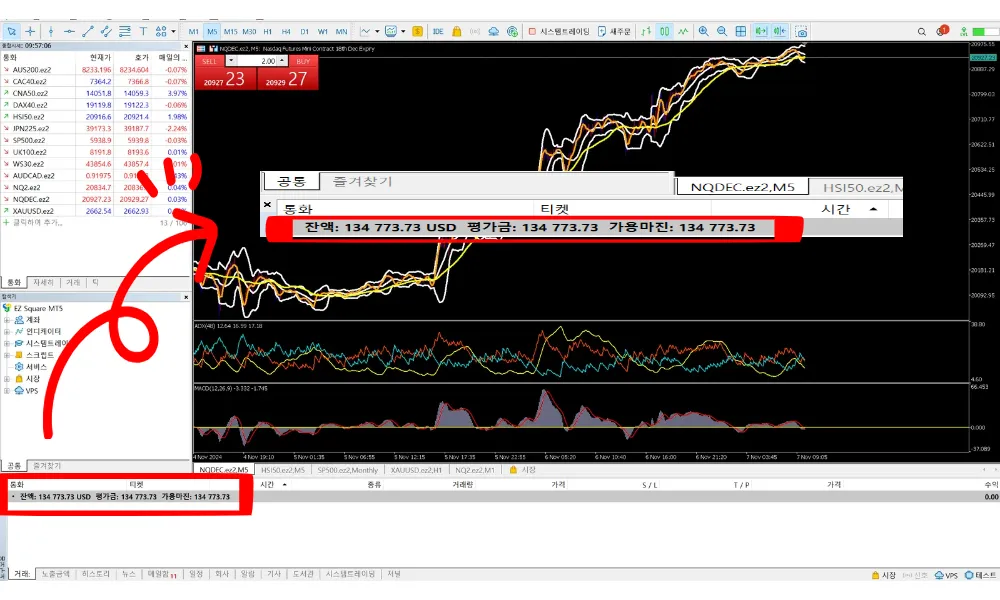The image size is (1000, 600).
Task: Switch to candlestick chart display
Action: 665,31
